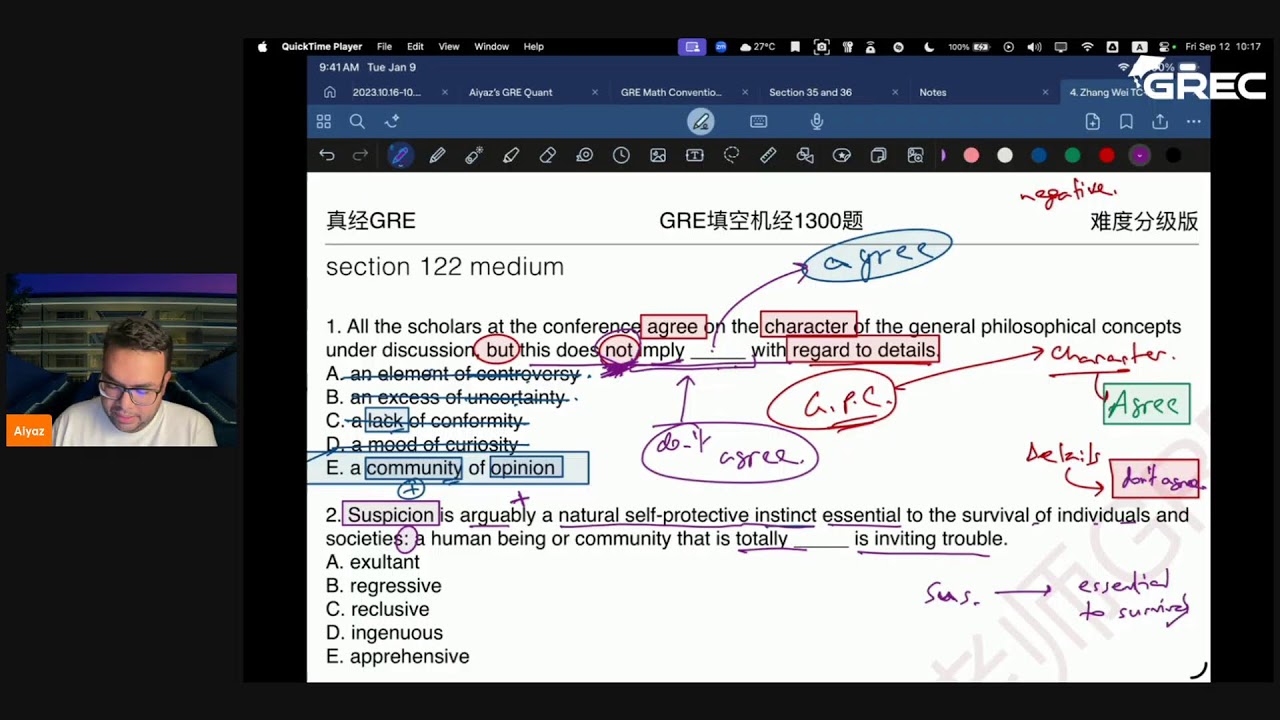
Task: Add a new page icon
Action: (1092, 122)
